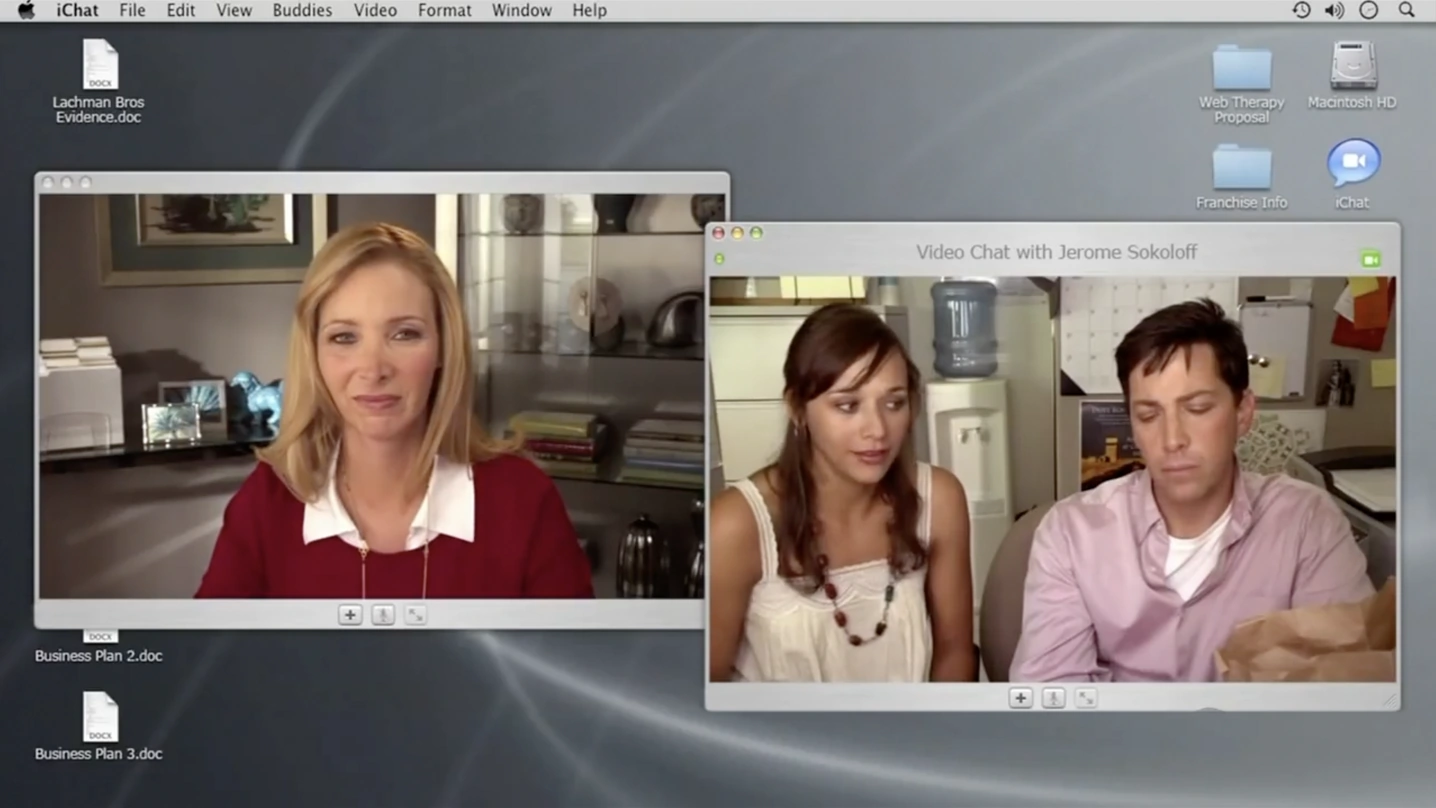Click the video feed in the left chat window
The width and height of the screenshot is (1436, 808).
coord(371,396)
